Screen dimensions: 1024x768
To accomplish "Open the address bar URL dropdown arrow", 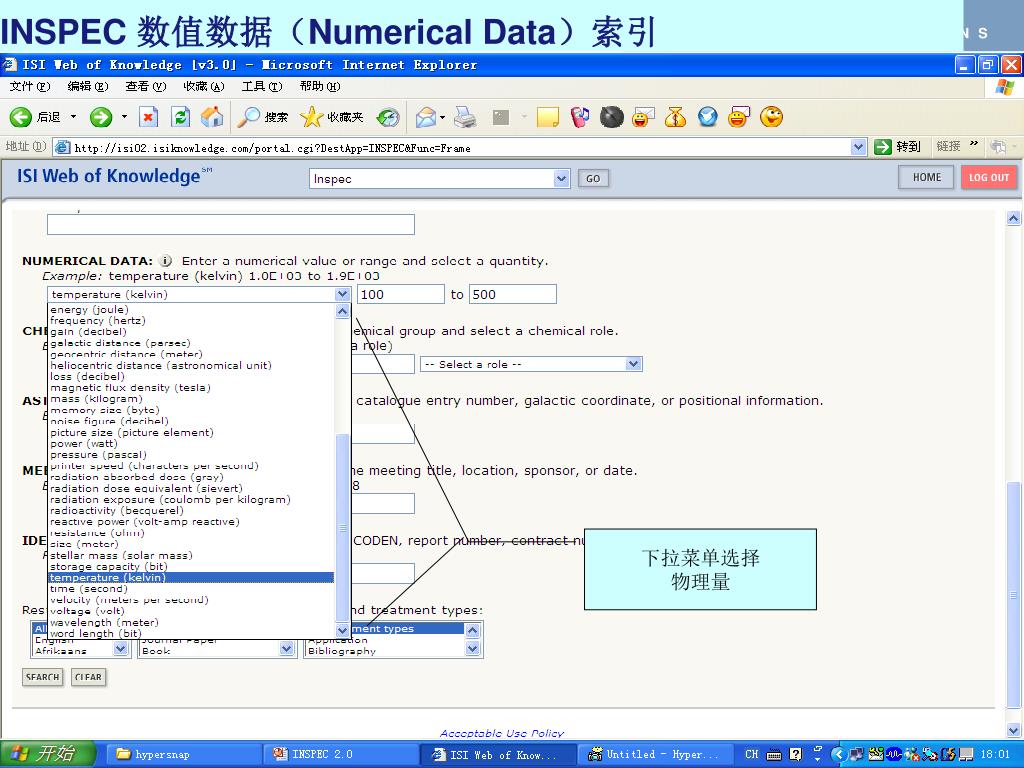I will 859,148.
